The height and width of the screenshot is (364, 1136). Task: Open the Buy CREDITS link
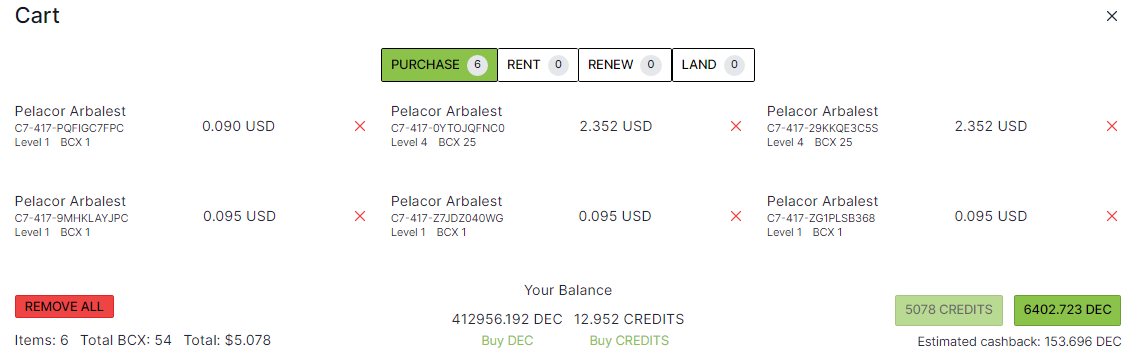point(629,341)
